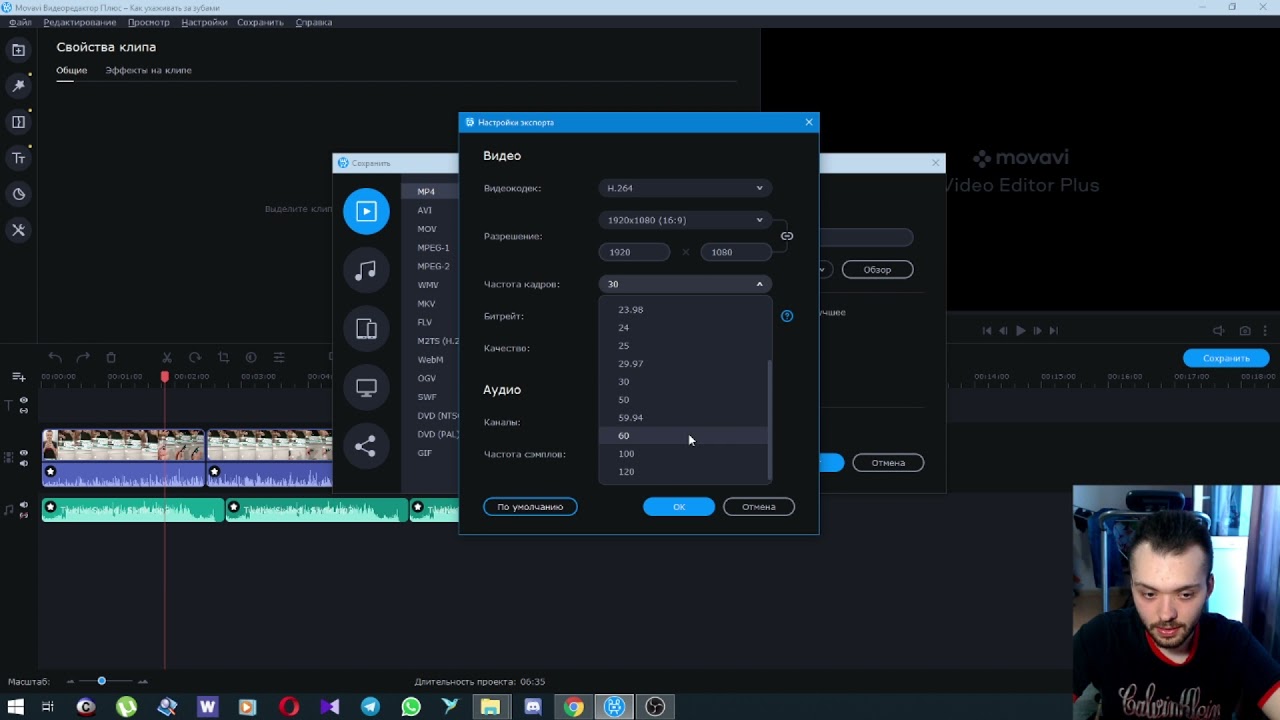
Task: Click Отмена in expert settings dialog
Action: pos(759,507)
